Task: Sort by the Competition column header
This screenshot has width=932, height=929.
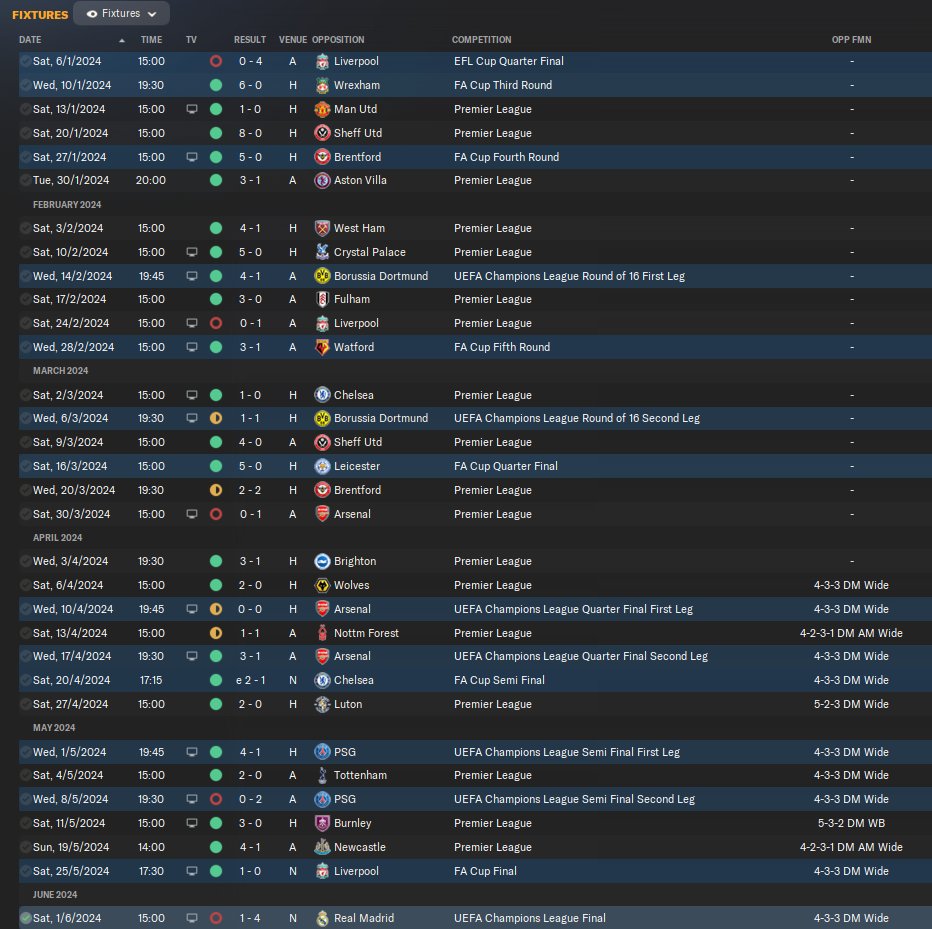Action: point(481,40)
